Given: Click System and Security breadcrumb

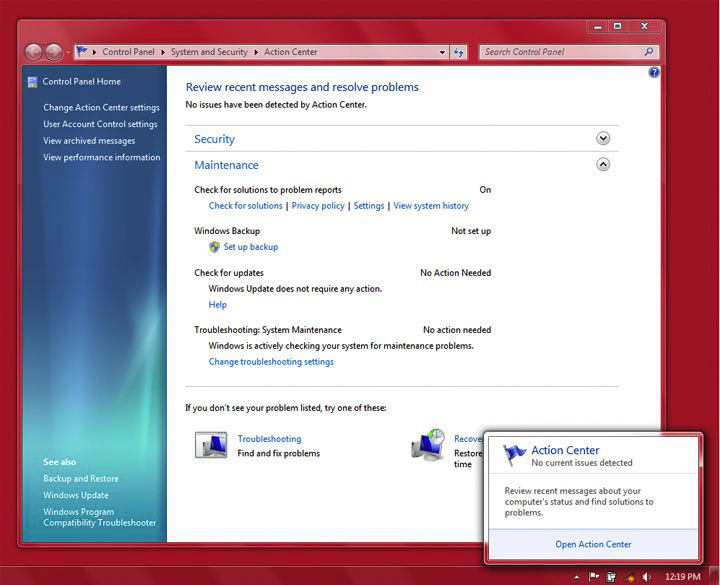Looking at the screenshot, I should click(x=209, y=52).
